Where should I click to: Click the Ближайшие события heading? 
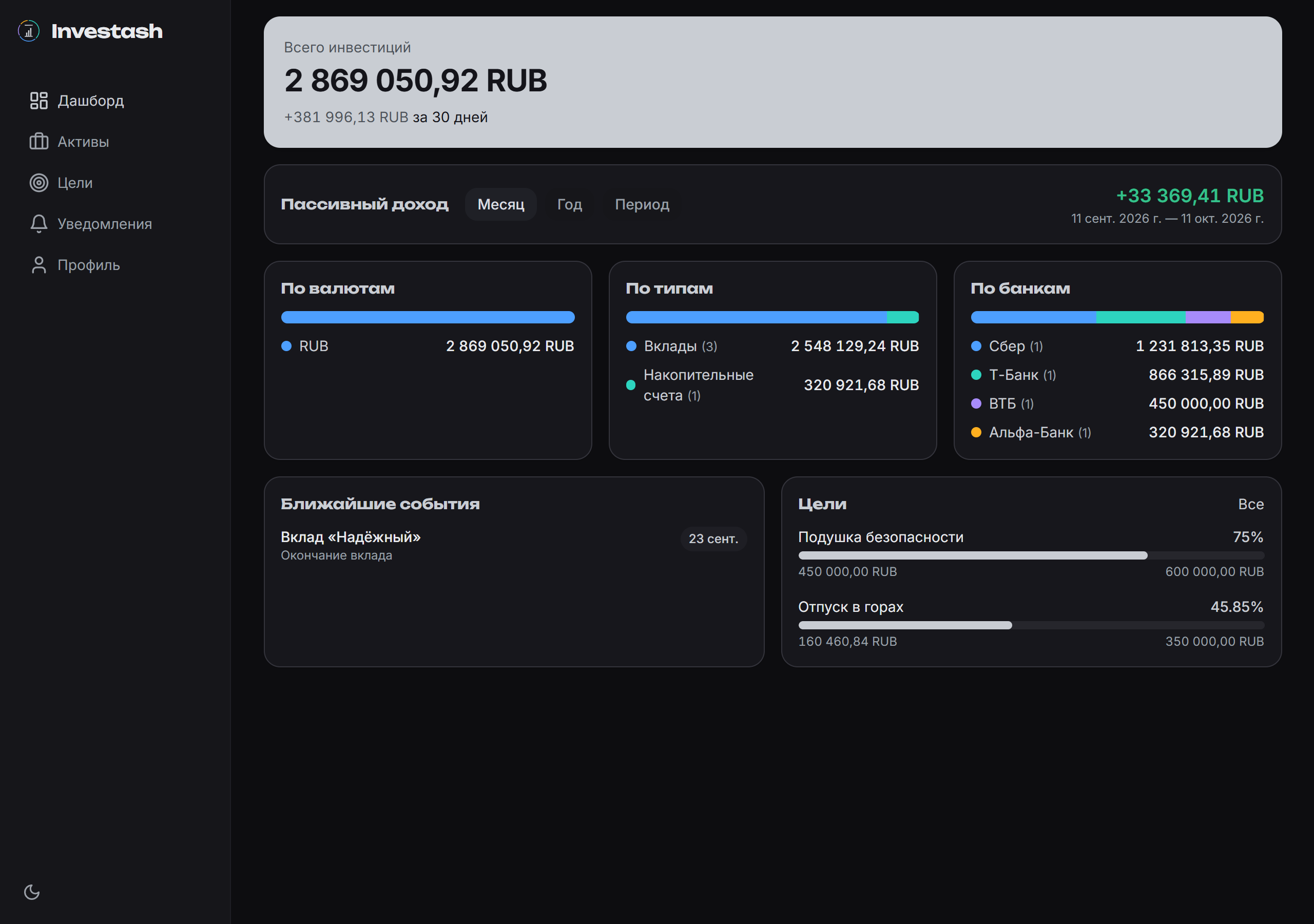pyautogui.click(x=380, y=505)
